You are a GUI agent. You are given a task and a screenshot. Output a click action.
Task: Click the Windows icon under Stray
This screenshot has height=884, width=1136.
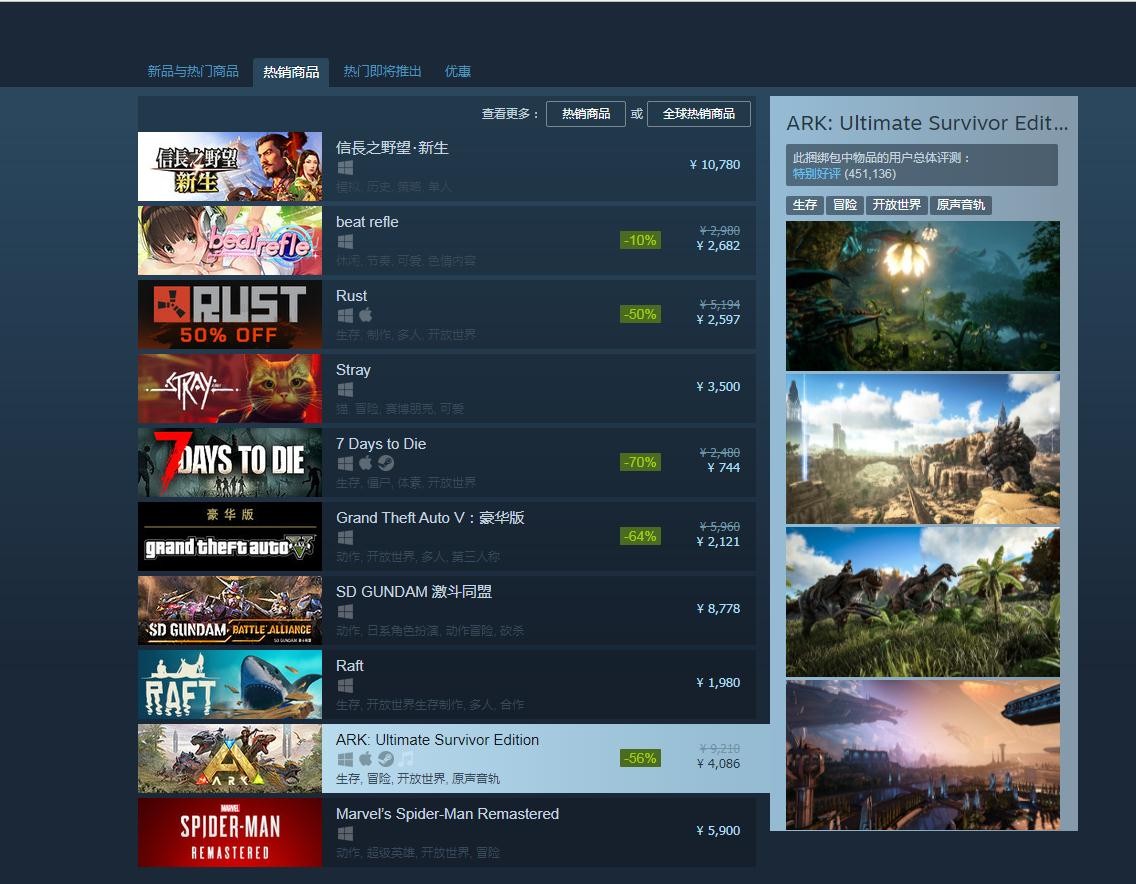[x=345, y=389]
